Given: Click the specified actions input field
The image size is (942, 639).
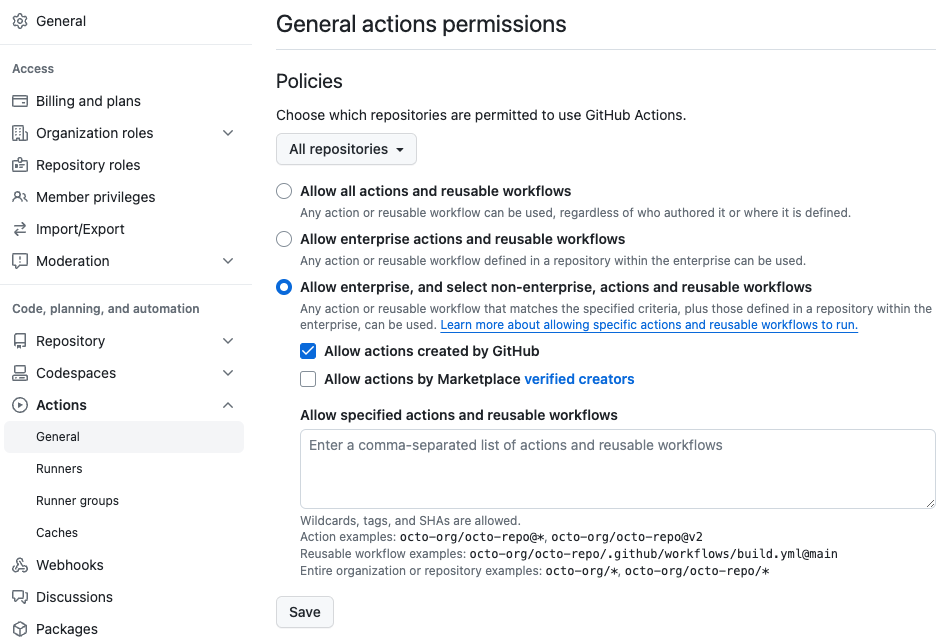Looking at the screenshot, I should (x=617, y=470).
